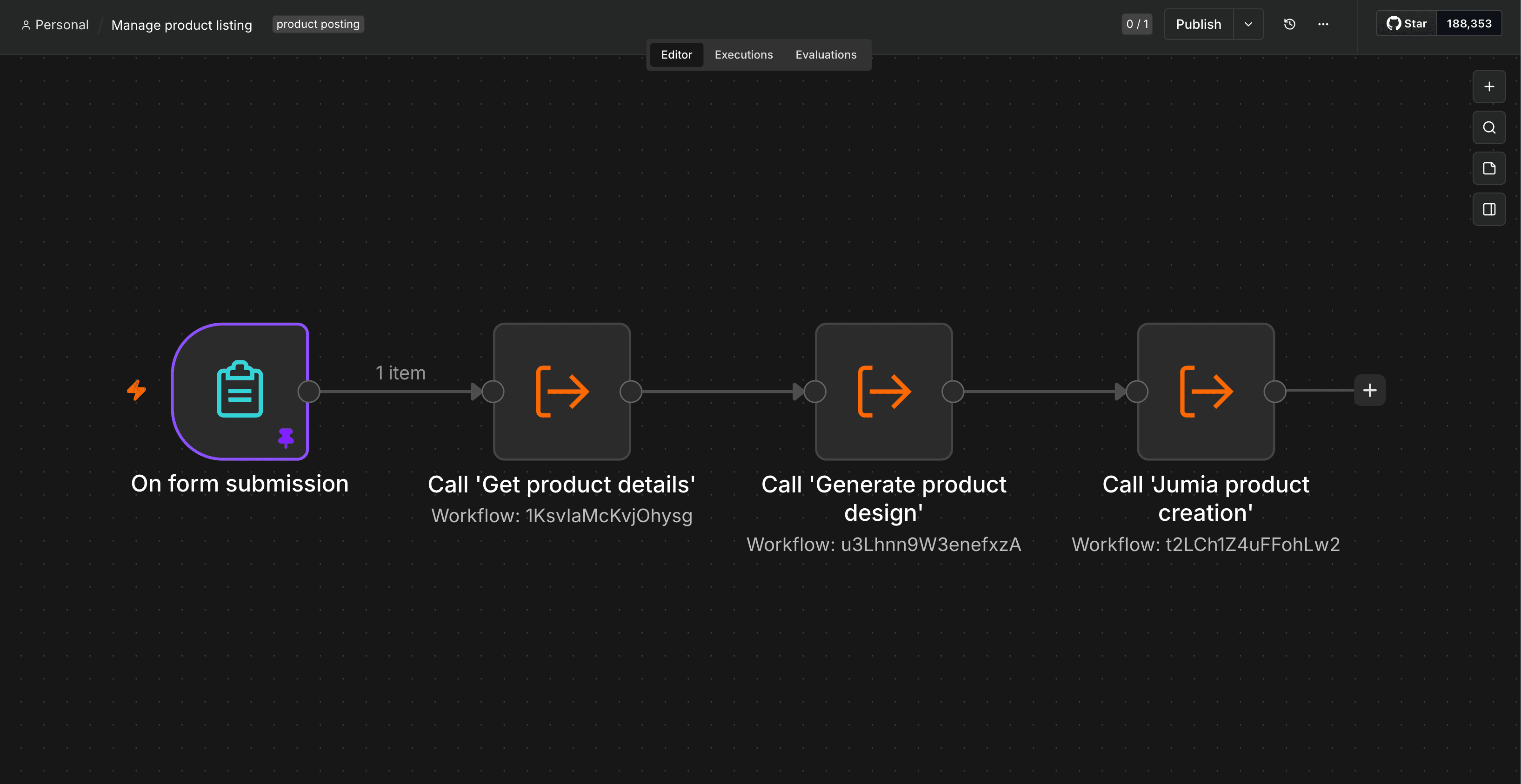Click the input handle of Get product details node
The height and width of the screenshot is (784, 1521).
(493, 392)
